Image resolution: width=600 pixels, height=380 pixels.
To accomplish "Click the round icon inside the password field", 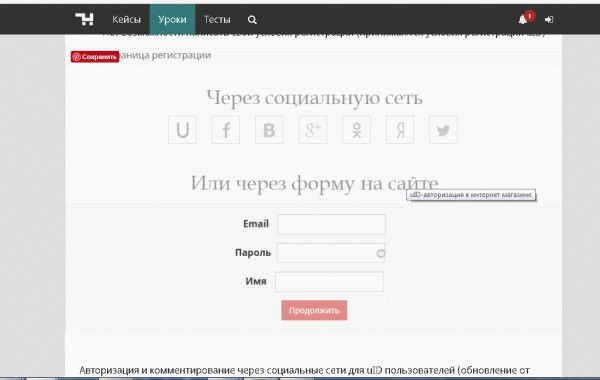I will click(x=380, y=253).
